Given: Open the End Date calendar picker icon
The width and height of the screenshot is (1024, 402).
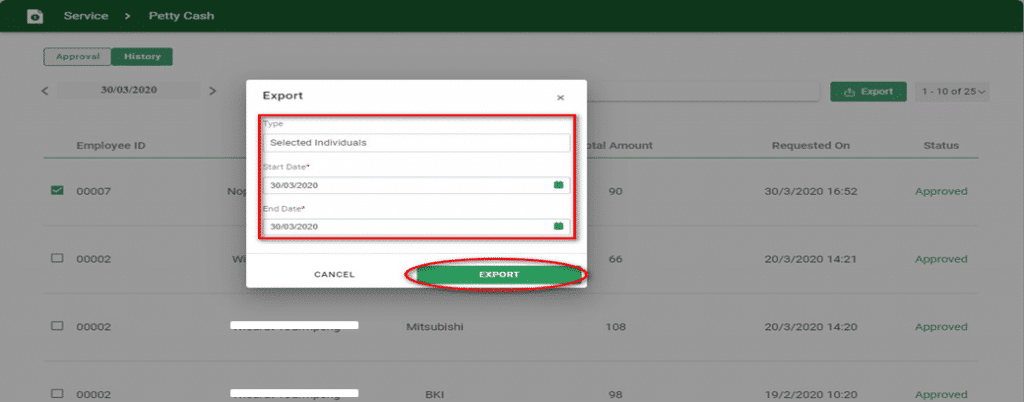Looking at the screenshot, I should [x=558, y=226].
